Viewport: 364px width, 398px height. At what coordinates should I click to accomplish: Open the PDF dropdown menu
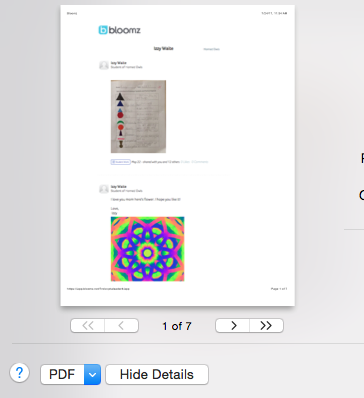pos(92,375)
